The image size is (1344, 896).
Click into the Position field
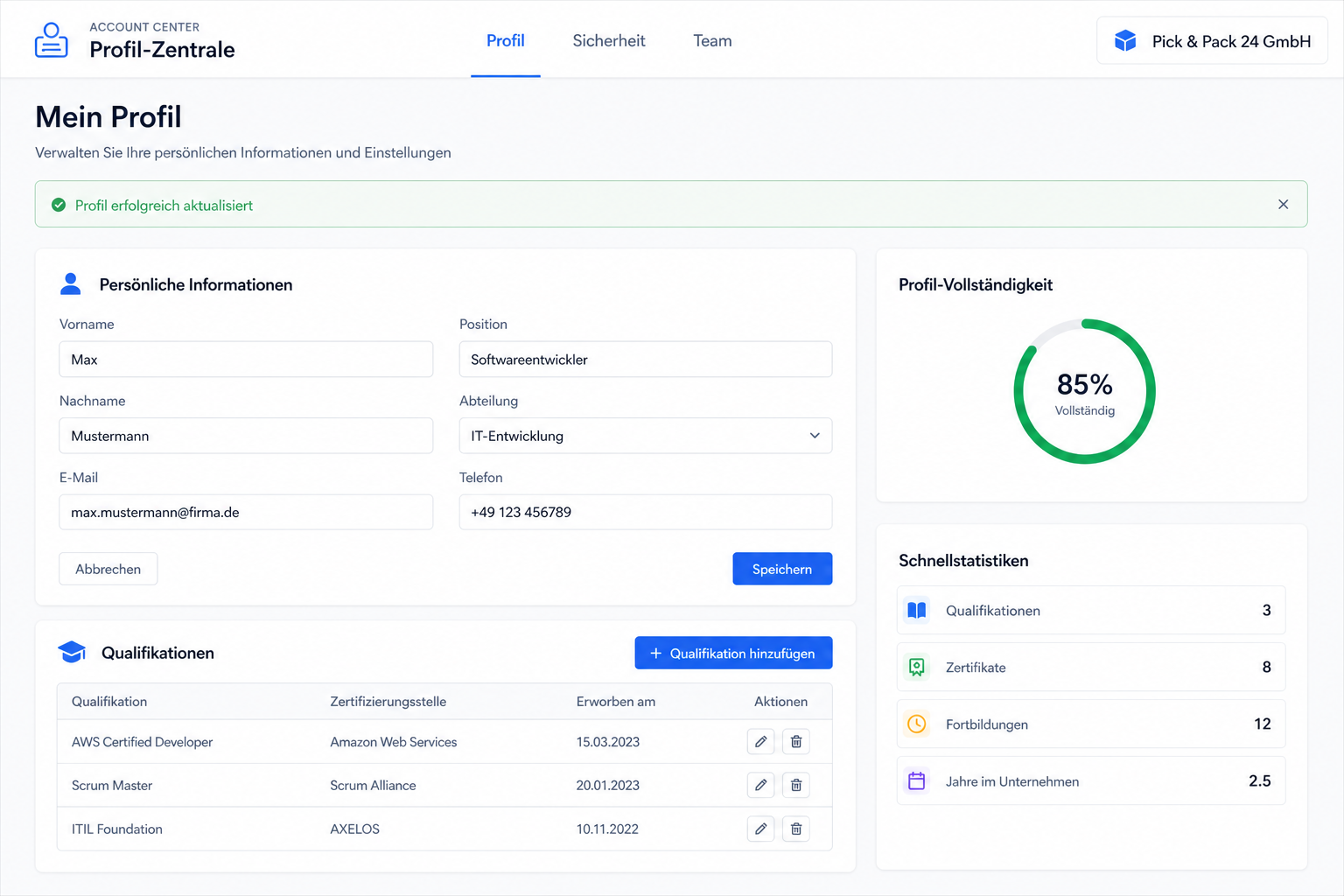click(x=646, y=360)
